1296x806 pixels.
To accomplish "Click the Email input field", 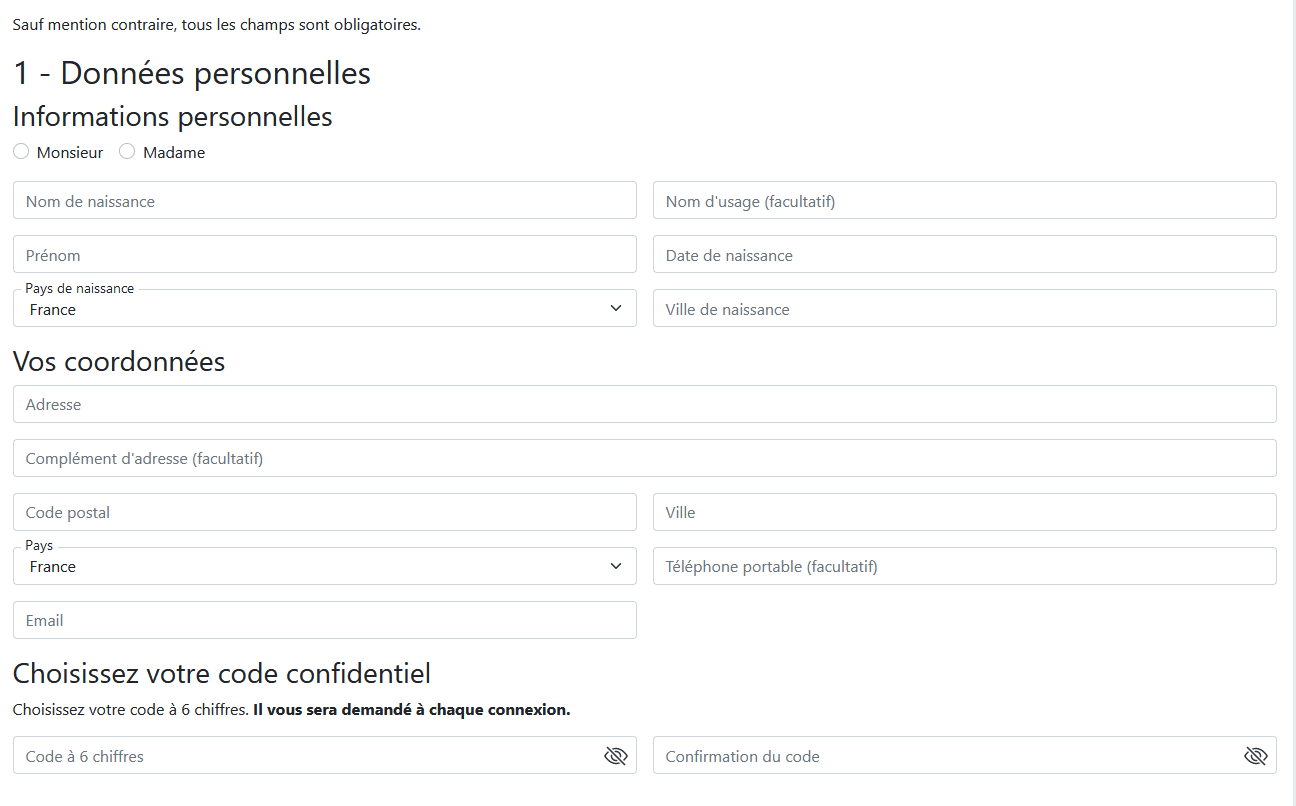I will [x=325, y=620].
